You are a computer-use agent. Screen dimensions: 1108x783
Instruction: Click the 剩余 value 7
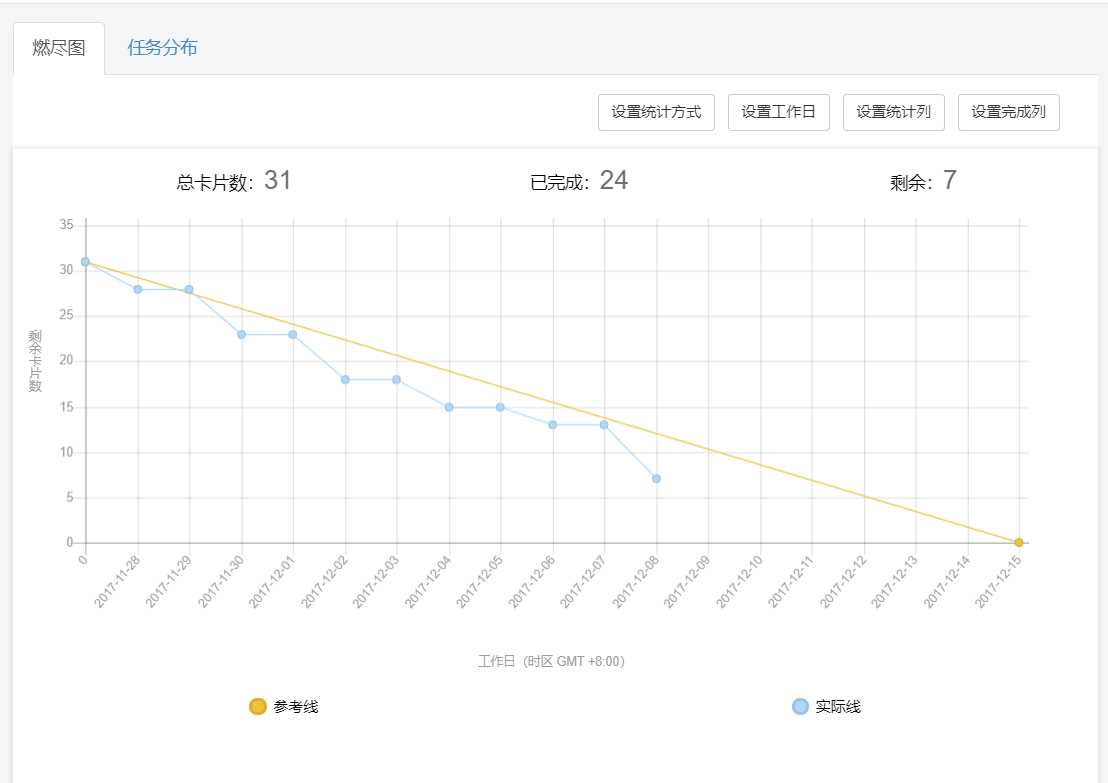point(950,180)
